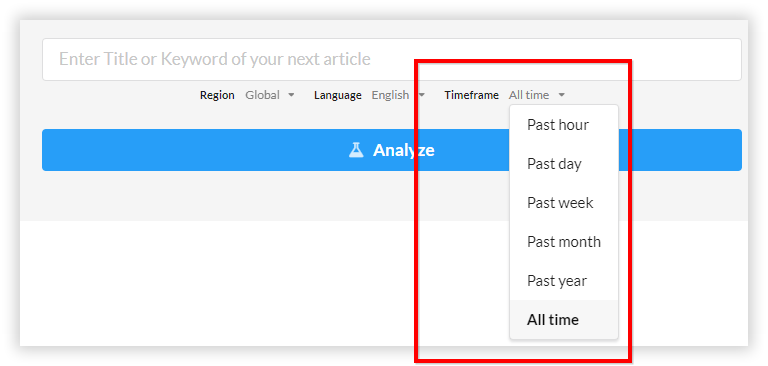Click the Language label

tap(338, 95)
